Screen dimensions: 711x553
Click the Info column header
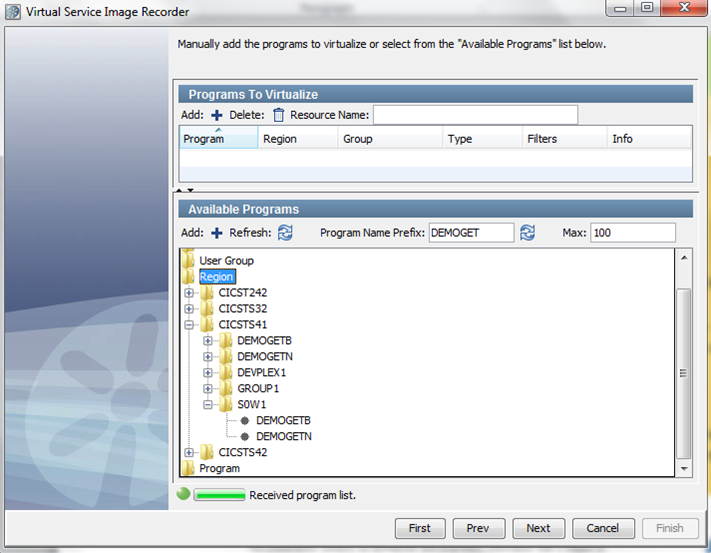pos(649,139)
